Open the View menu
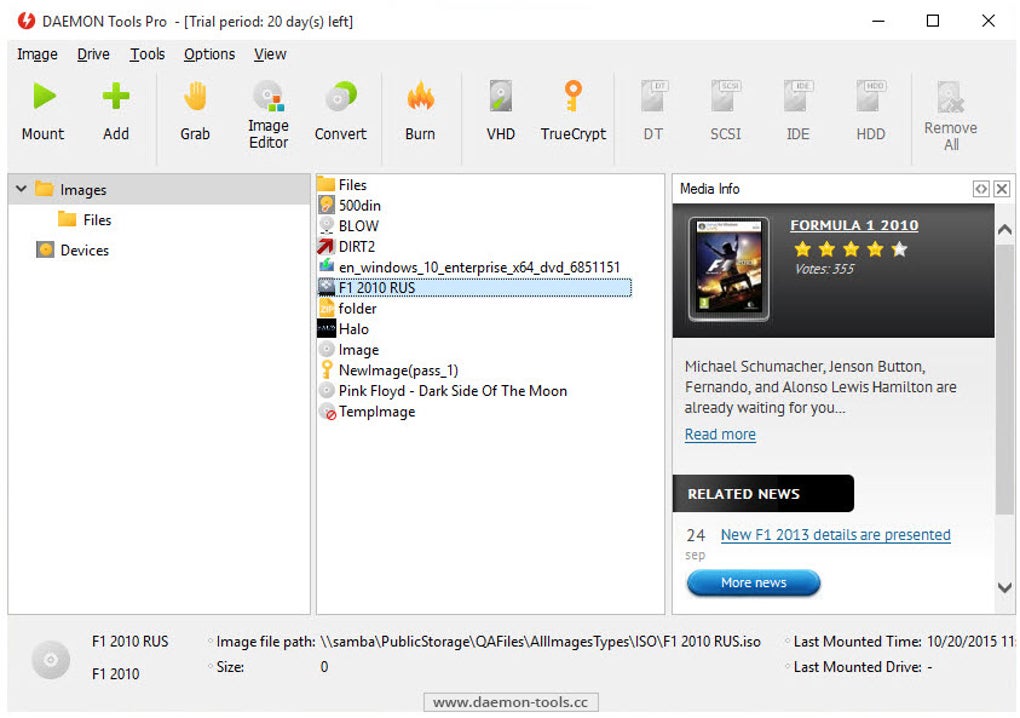Screen dimensions: 1020x718 (x=270, y=54)
